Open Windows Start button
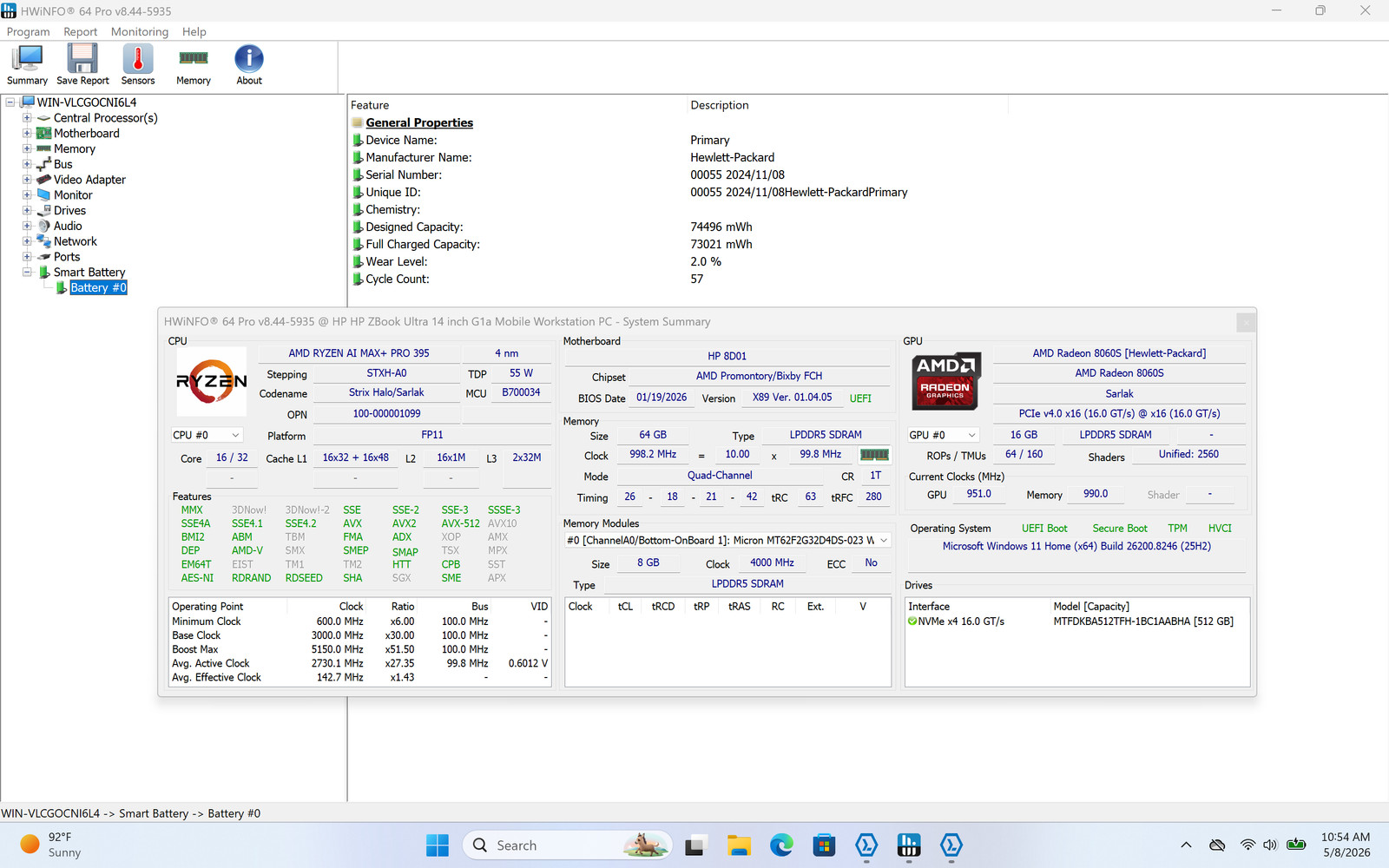The image size is (1389, 868). 438,845
